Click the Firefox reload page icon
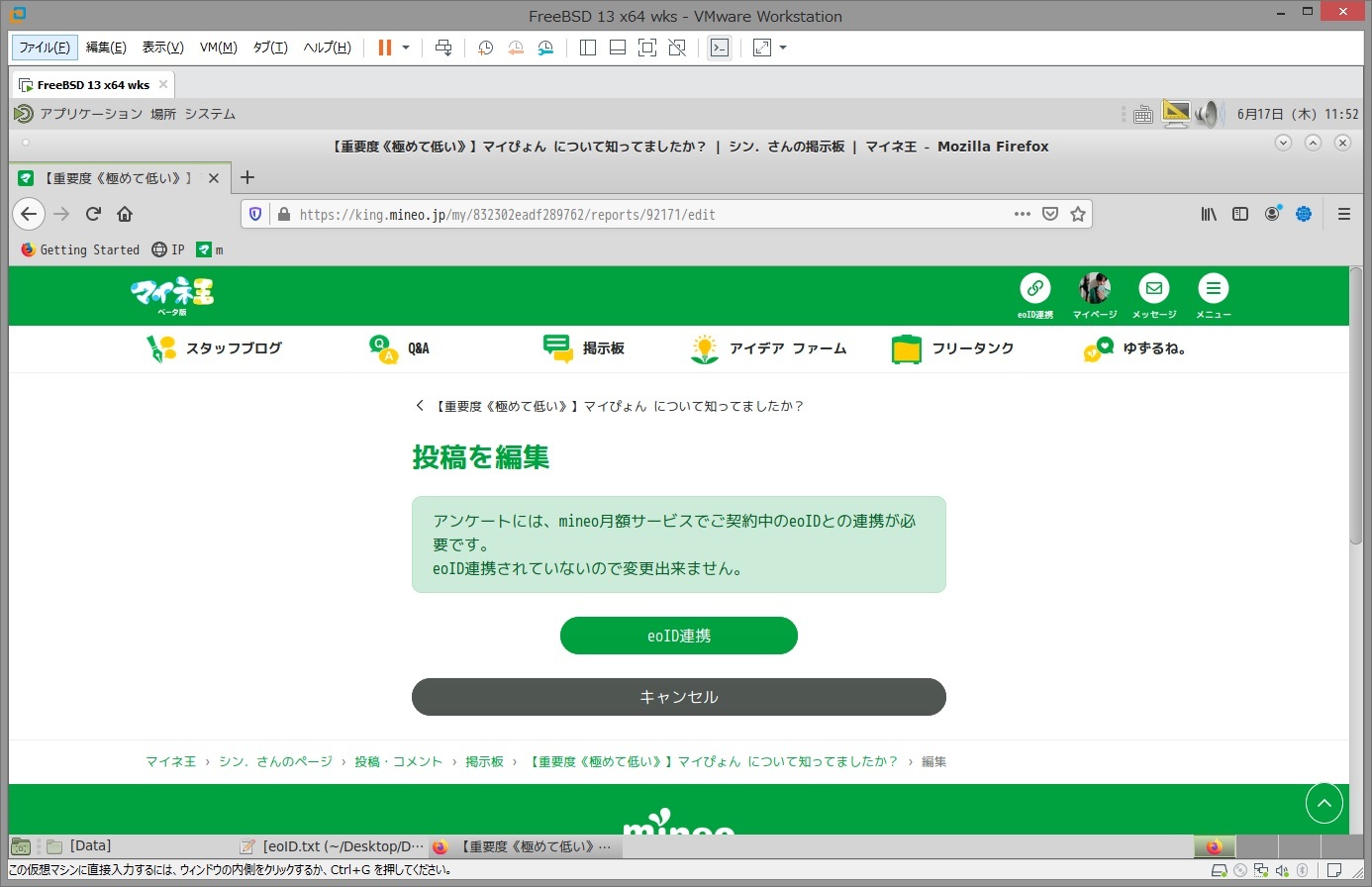Image resolution: width=1372 pixels, height=887 pixels. coord(93,214)
